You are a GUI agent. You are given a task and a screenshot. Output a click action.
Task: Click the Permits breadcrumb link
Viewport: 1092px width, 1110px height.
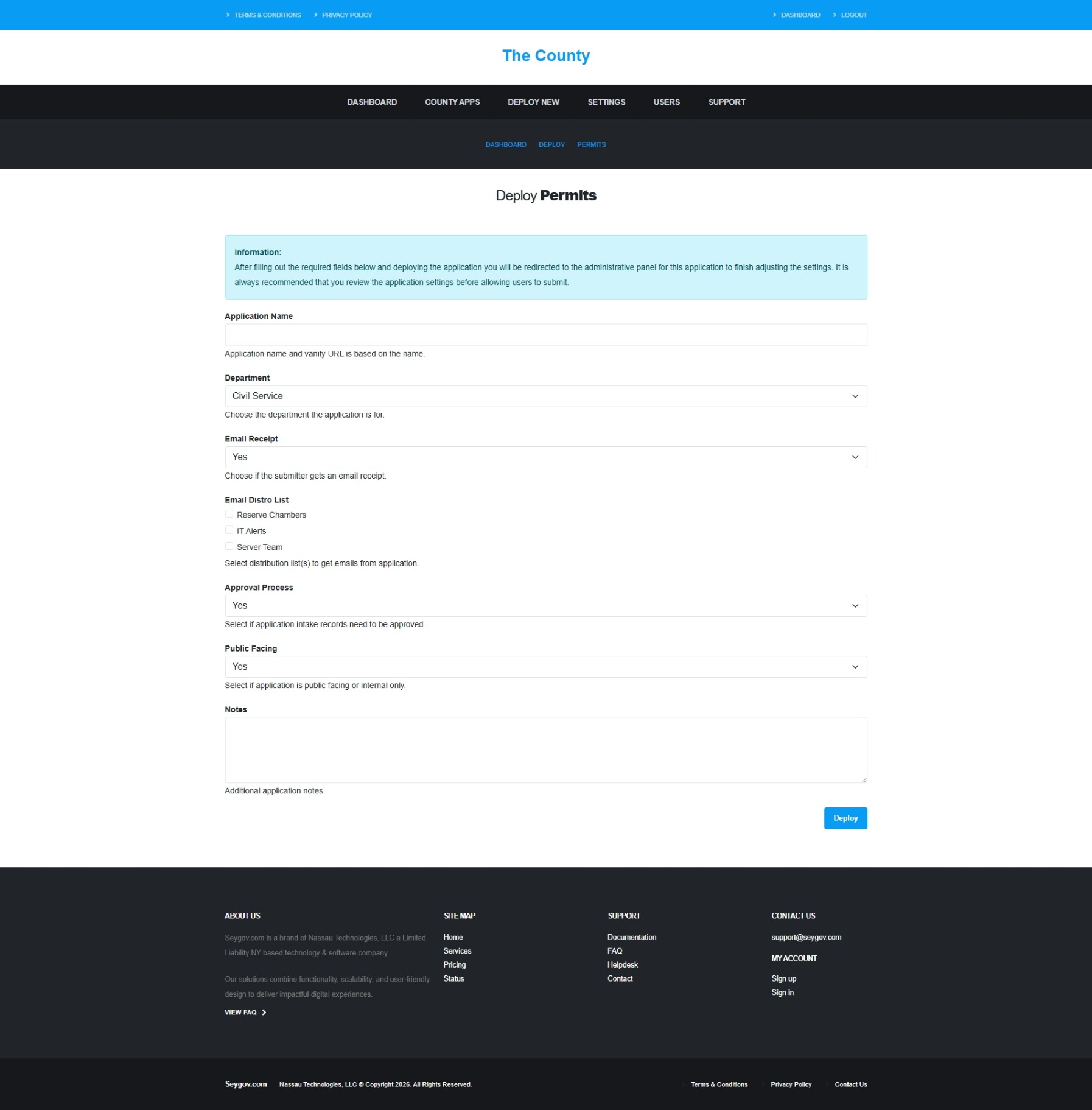coord(591,144)
